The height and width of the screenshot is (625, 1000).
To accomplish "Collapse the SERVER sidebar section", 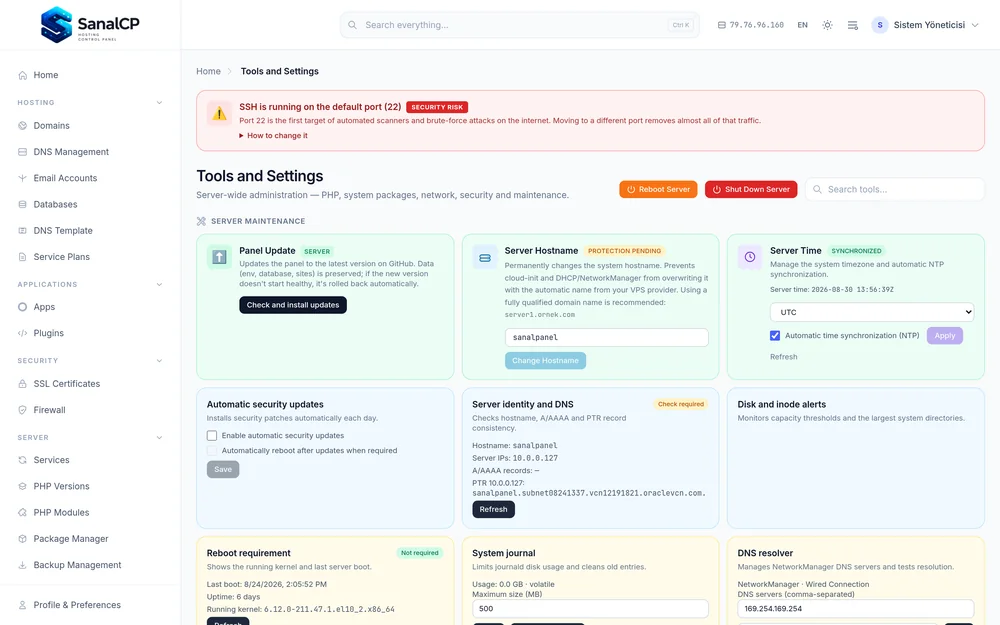I will [x=159, y=438].
